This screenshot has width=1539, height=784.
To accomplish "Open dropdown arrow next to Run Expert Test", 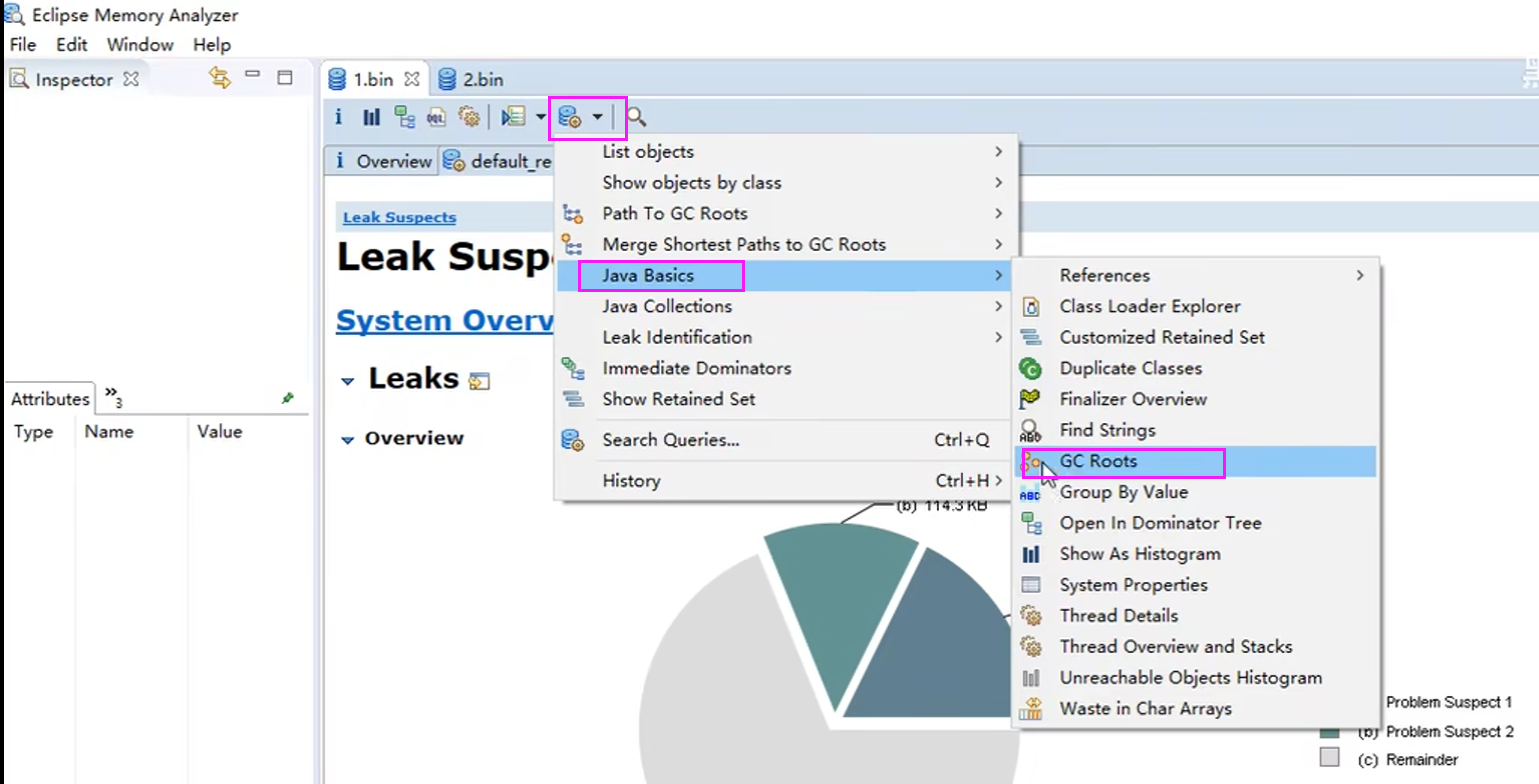I will click(x=540, y=118).
